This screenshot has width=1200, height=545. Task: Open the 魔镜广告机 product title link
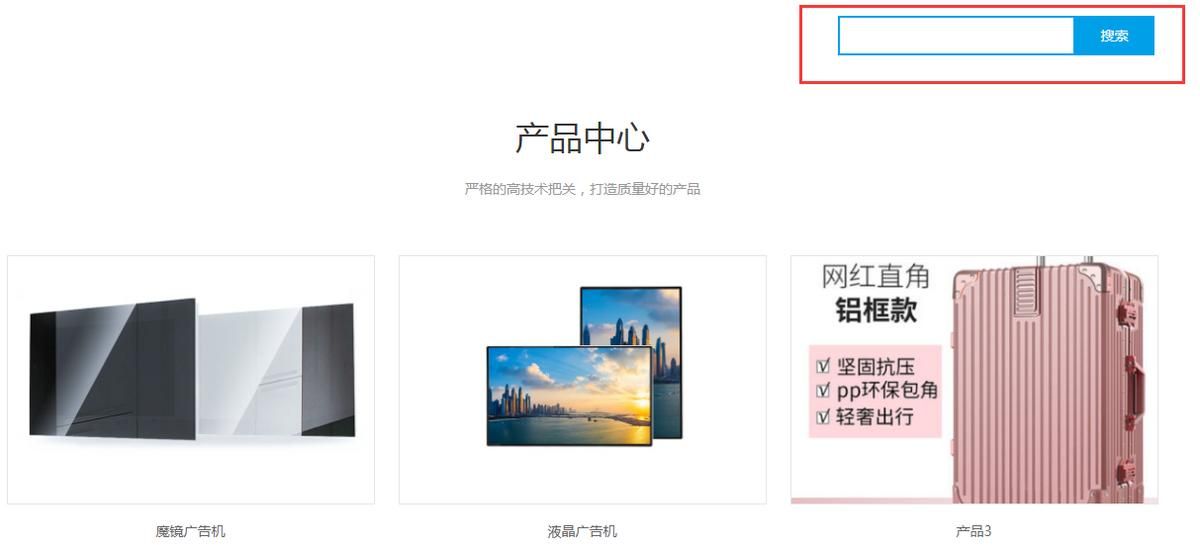pos(190,531)
